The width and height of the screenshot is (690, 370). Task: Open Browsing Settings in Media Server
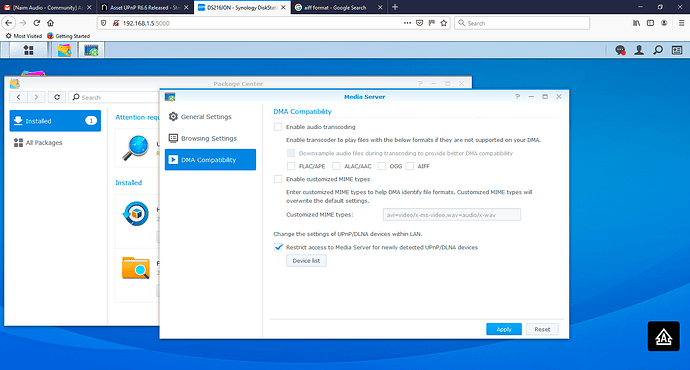(210, 138)
